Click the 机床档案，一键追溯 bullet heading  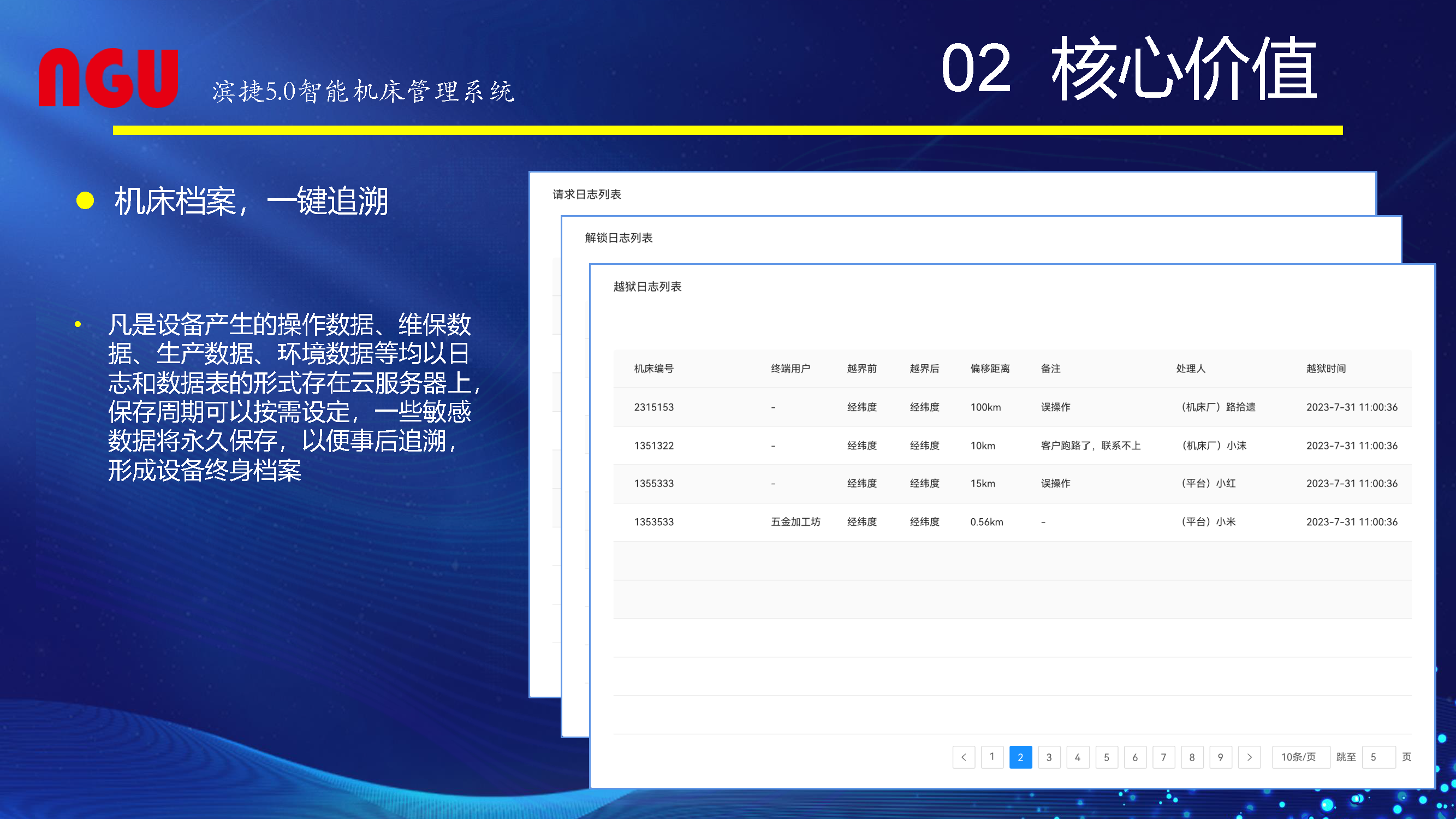coord(251,200)
